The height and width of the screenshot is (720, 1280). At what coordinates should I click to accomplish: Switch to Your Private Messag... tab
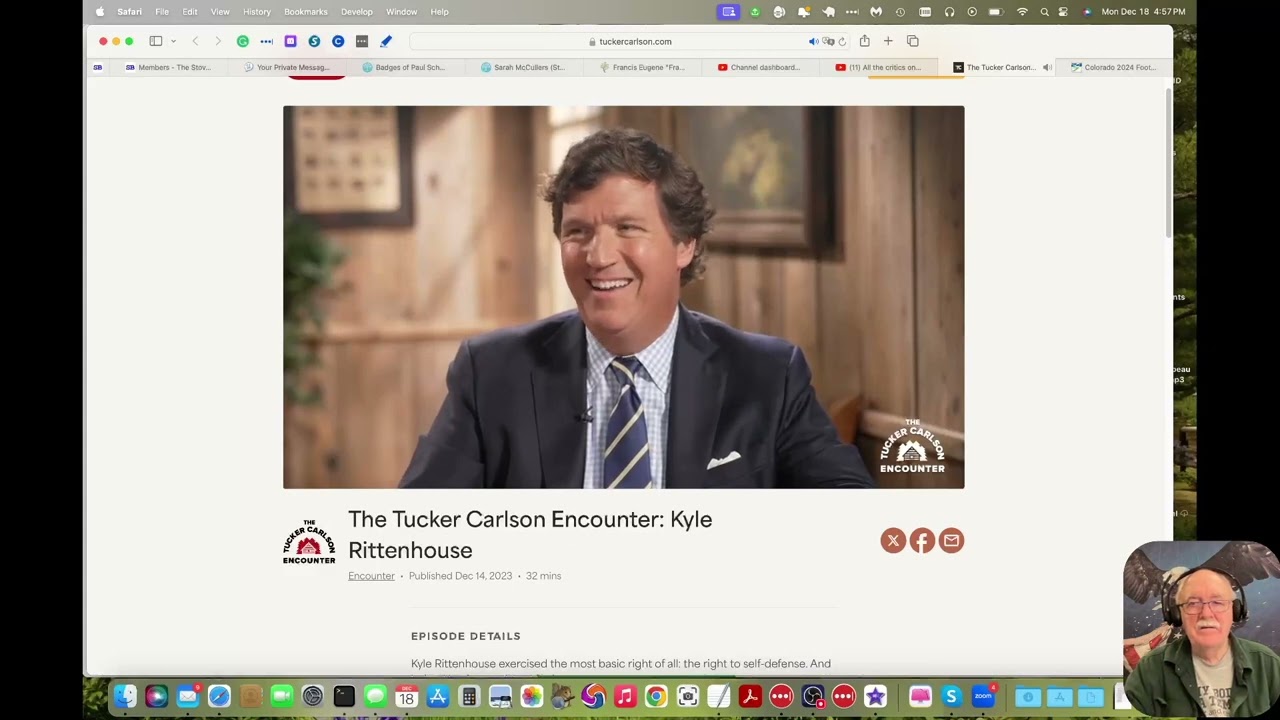tap(287, 67)
